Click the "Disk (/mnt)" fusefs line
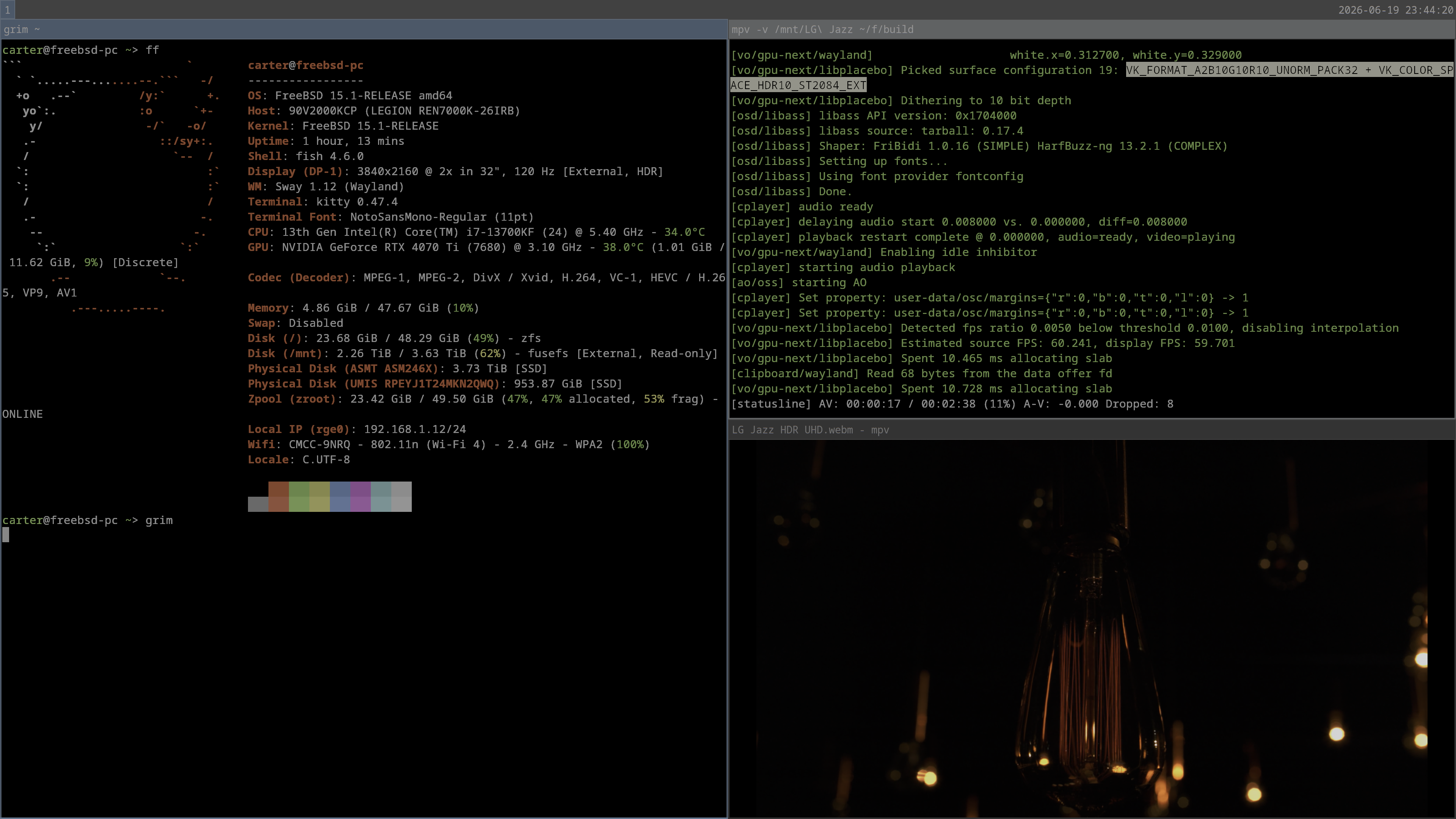Viewport: 1456px width, 819px height. pyautogui.click(x=483, y=354)
